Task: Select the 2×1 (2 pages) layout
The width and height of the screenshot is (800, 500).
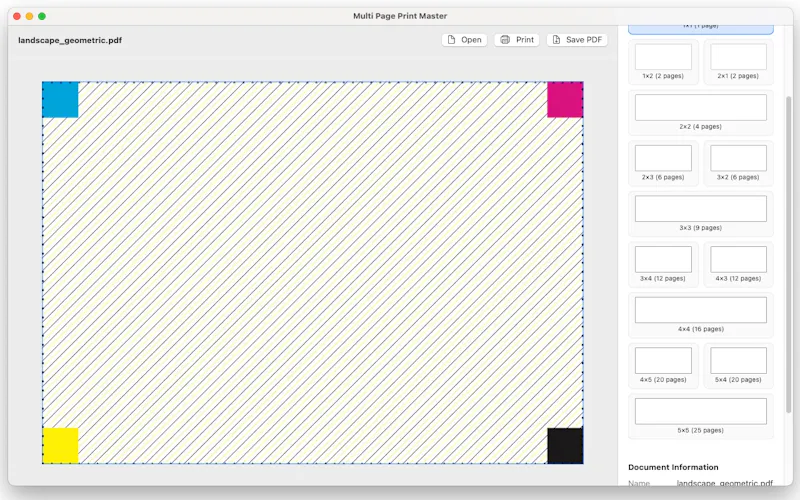Action: click(738, 62)
